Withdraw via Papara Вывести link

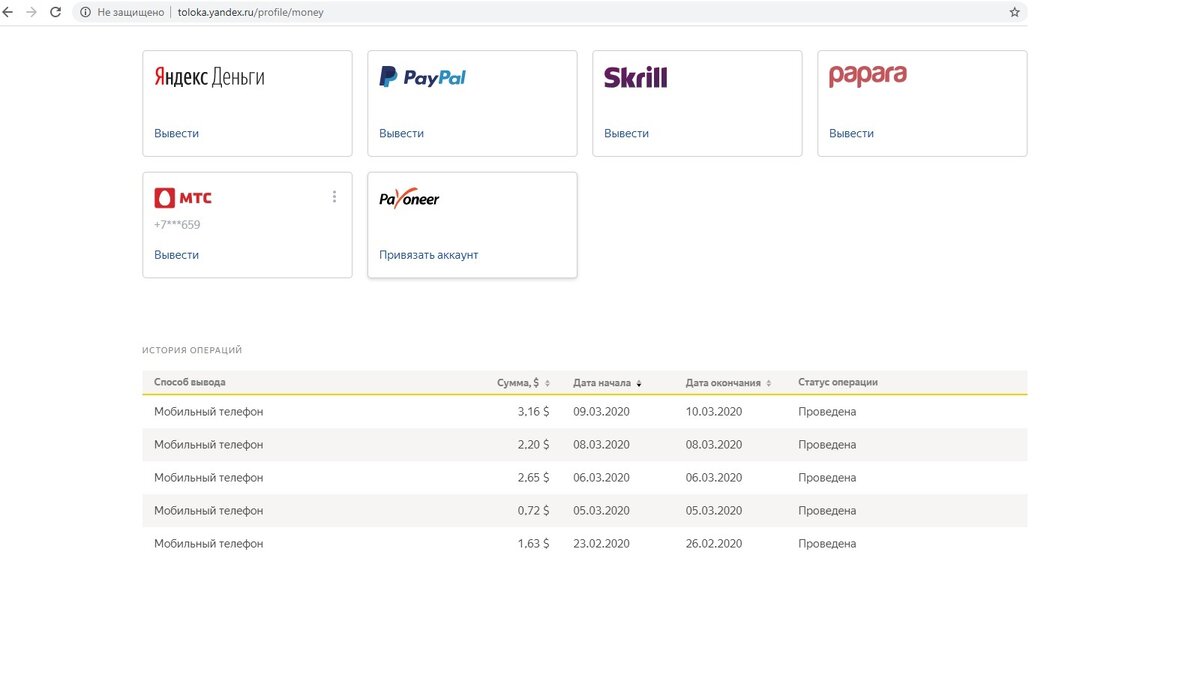tap(851, 133)
